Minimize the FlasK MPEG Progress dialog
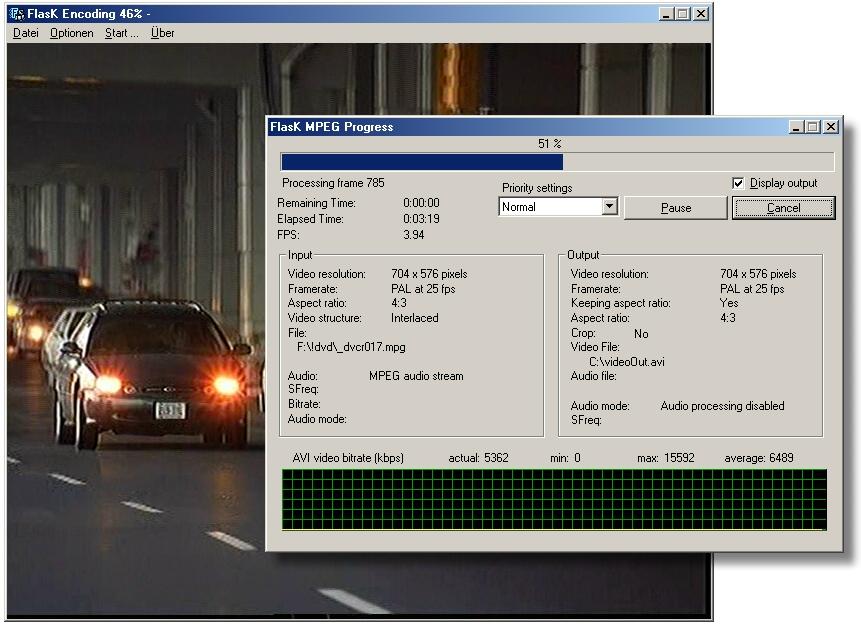Viewport: 861px width, 626px height. pos(796,127)
